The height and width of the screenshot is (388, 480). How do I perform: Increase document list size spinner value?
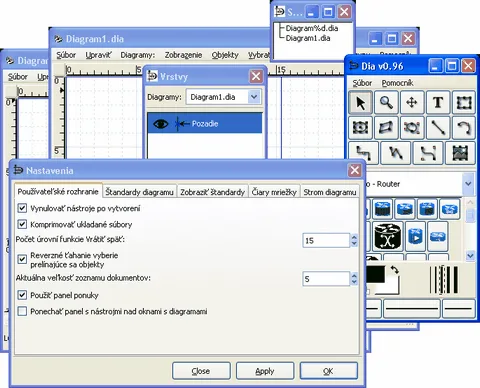(354, 275)
